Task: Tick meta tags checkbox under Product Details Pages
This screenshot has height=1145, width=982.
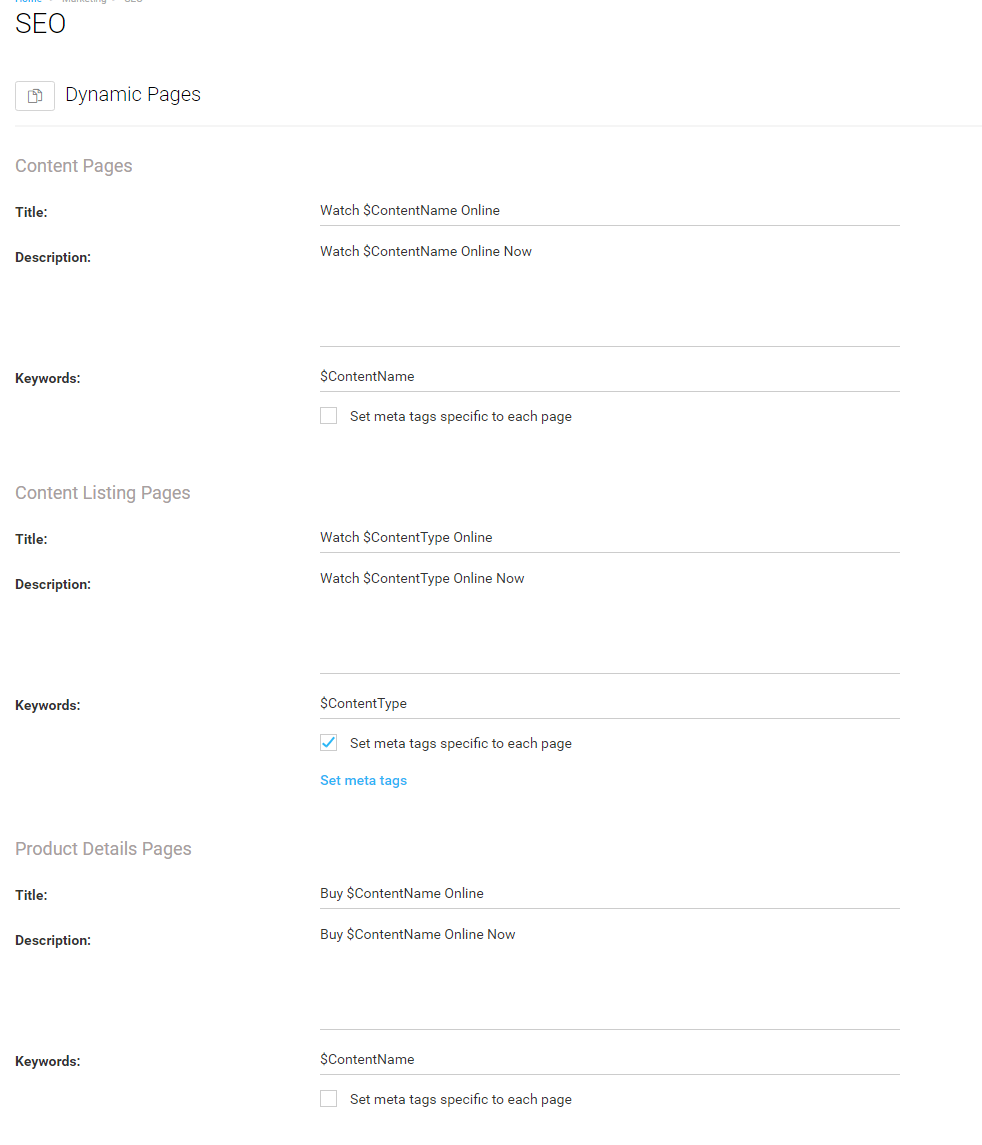Action: (329, 1099)
